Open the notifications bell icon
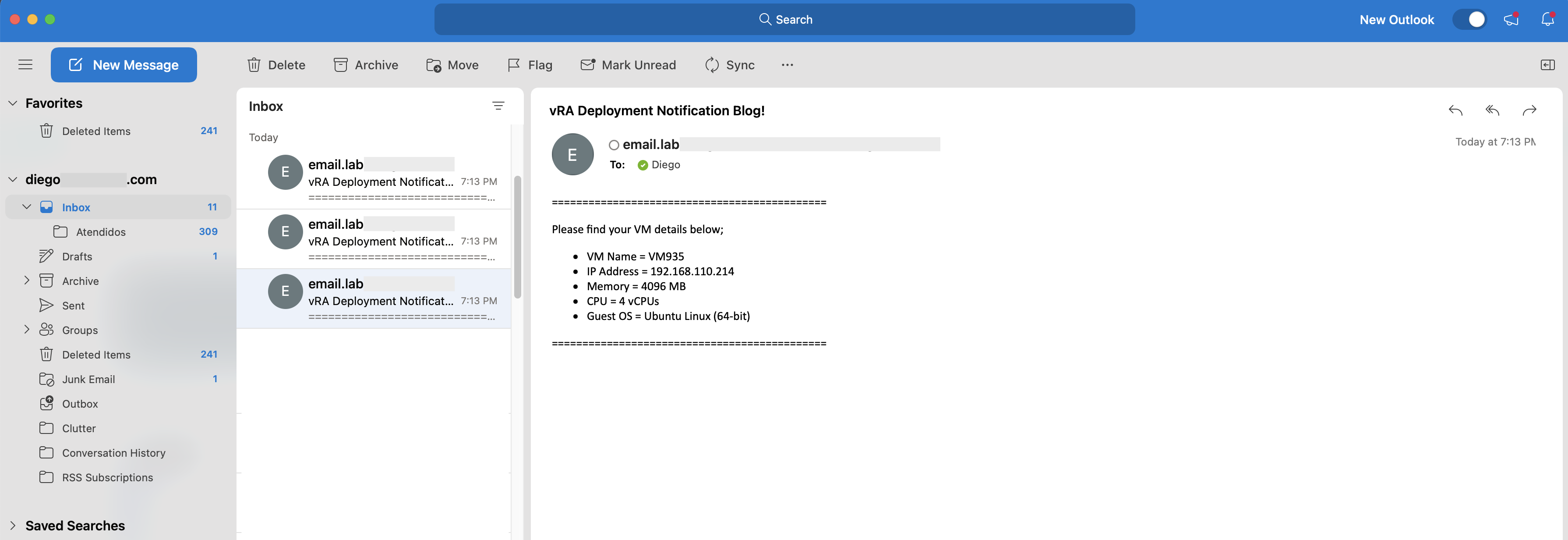The image size is (1568, 540). 1547,19
